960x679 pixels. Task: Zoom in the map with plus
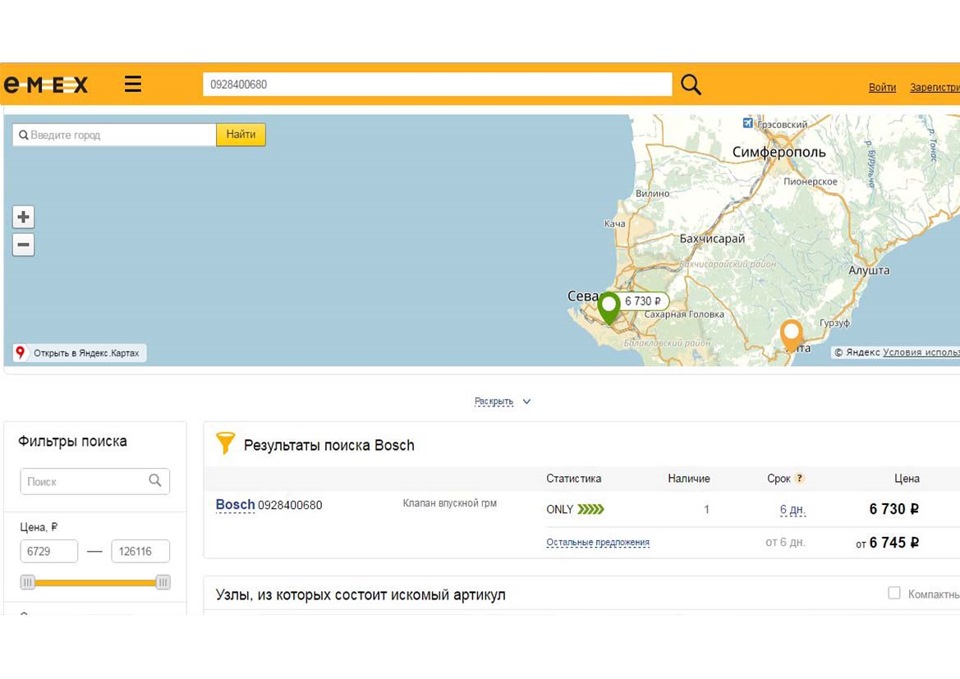click(23, 217)
